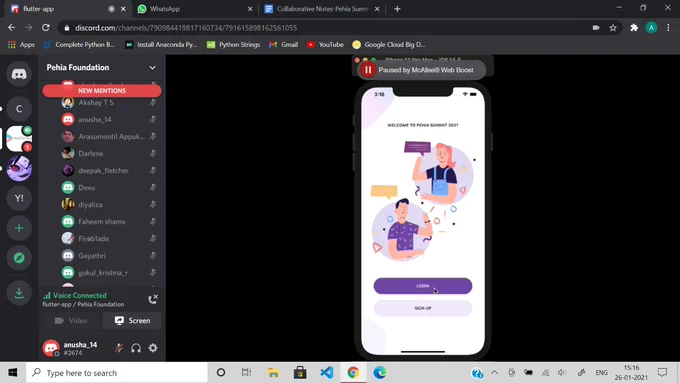Select user Darlene
Viewport: 680px width, 383px height.
click(91, 154)
